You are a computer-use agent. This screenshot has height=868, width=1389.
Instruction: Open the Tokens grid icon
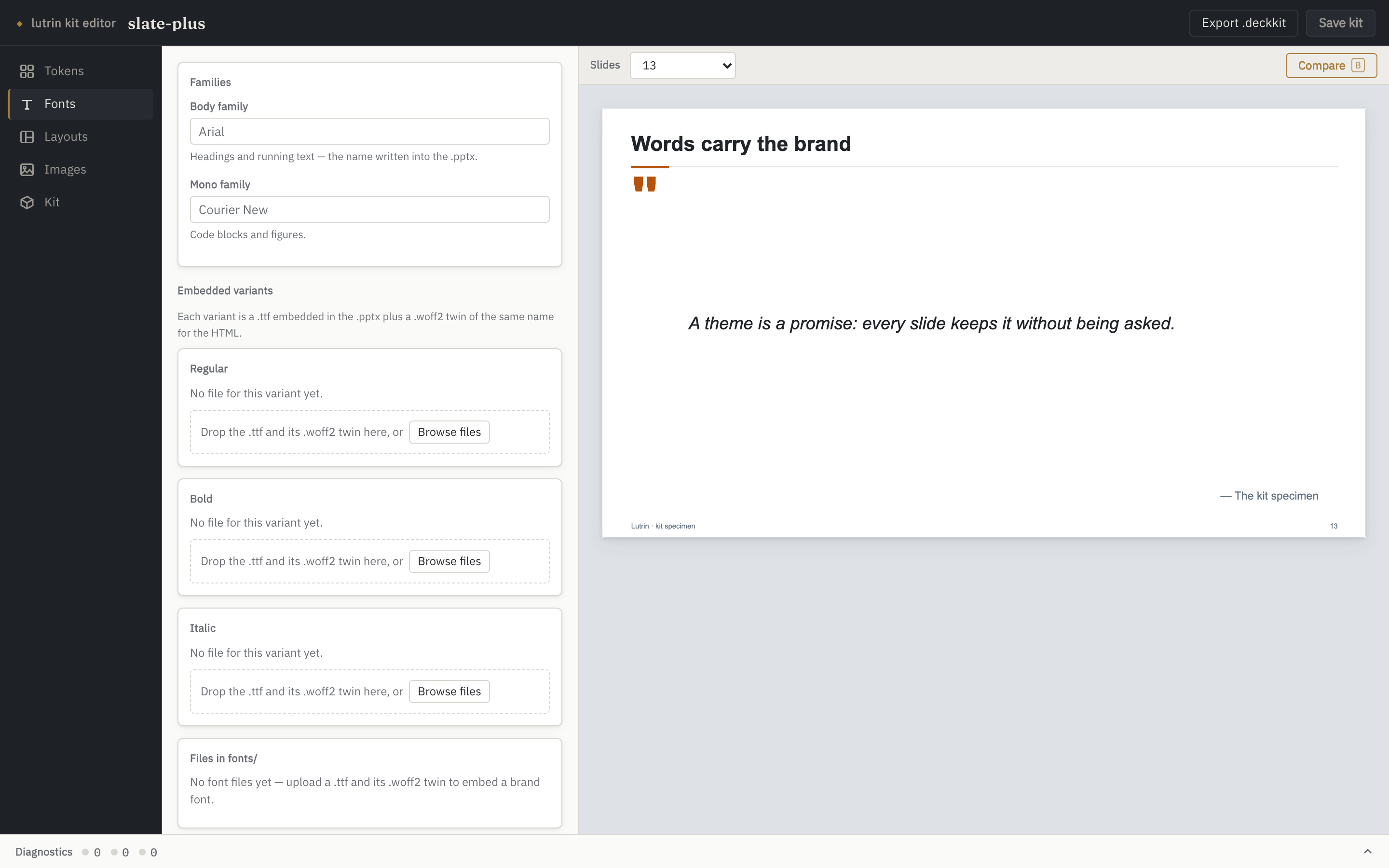click(27, 71)
